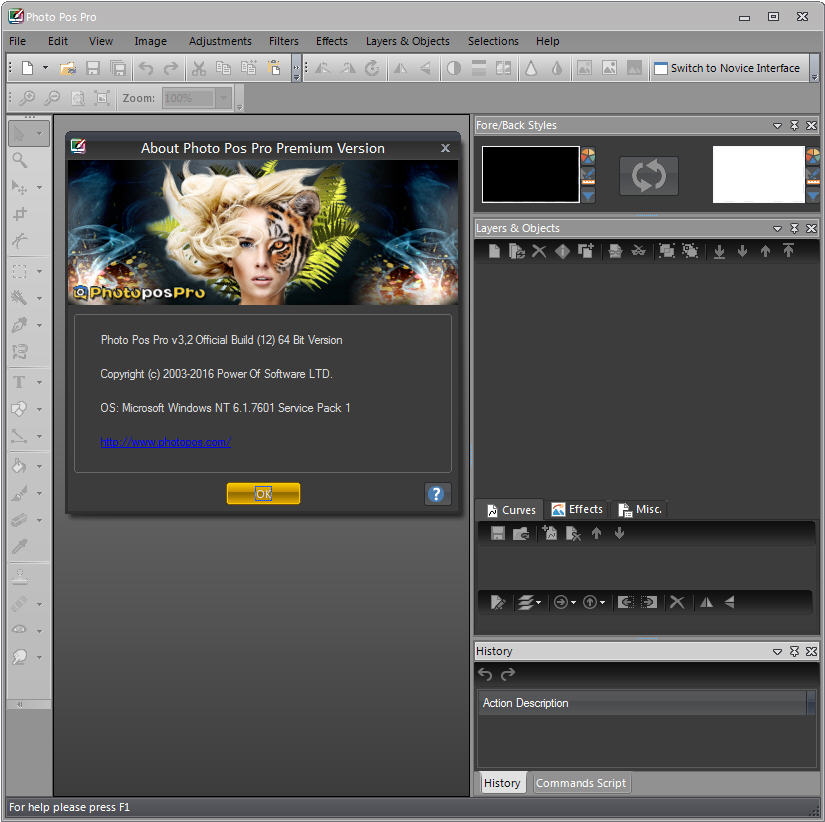
Task: Pin the Layers & Objects panel
Action: (794, 228)
